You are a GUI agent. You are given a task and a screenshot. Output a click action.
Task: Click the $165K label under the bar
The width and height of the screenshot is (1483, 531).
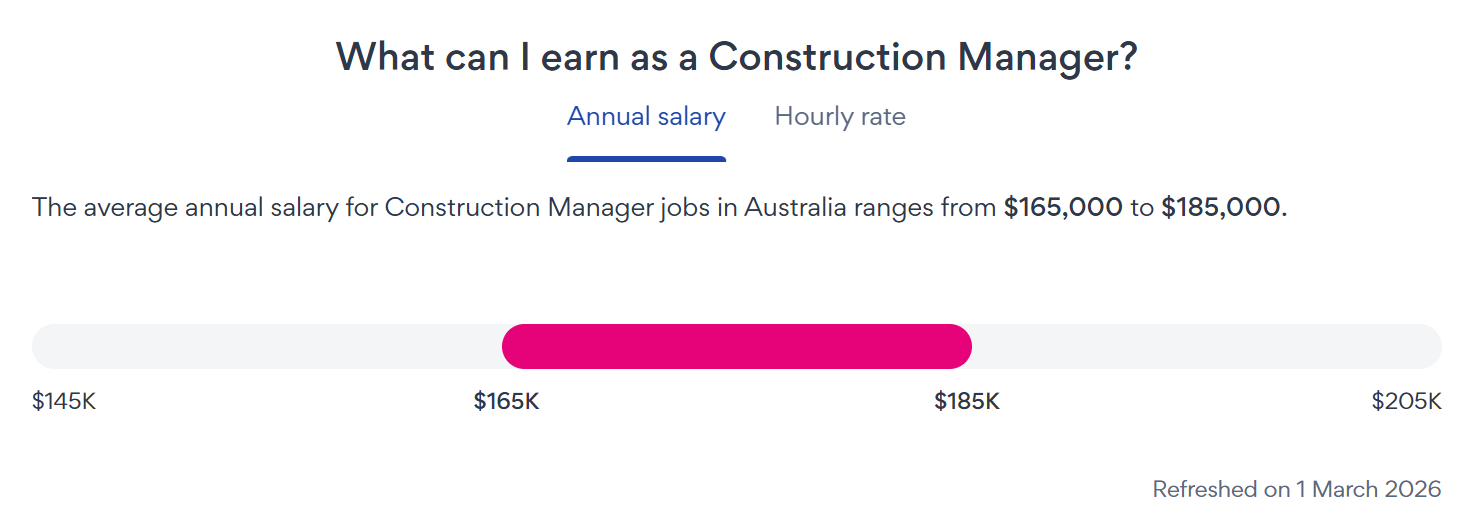pos(506,402)
